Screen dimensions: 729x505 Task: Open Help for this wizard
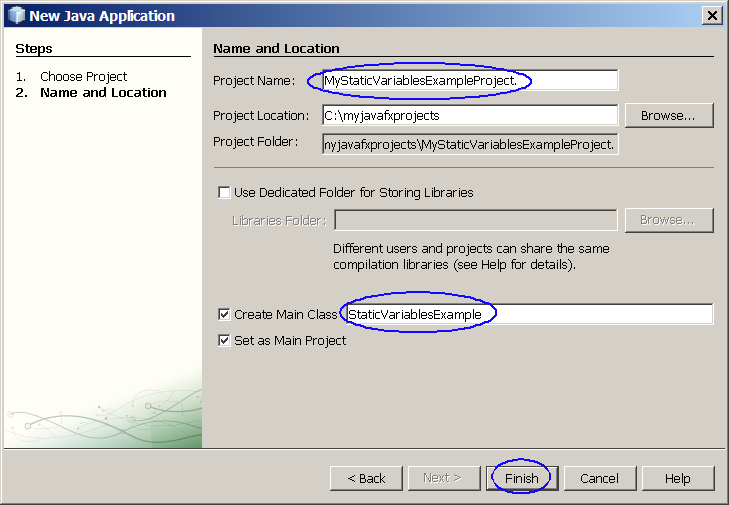pos(677,478)
